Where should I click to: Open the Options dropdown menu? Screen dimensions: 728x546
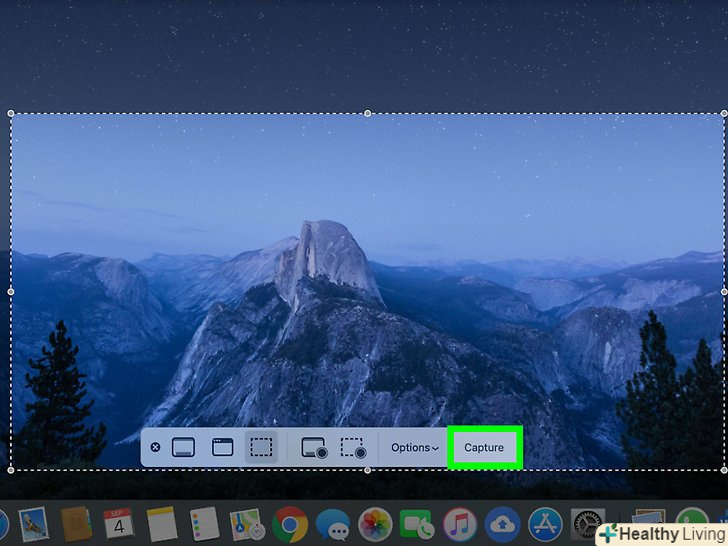(x=414, y=448)
